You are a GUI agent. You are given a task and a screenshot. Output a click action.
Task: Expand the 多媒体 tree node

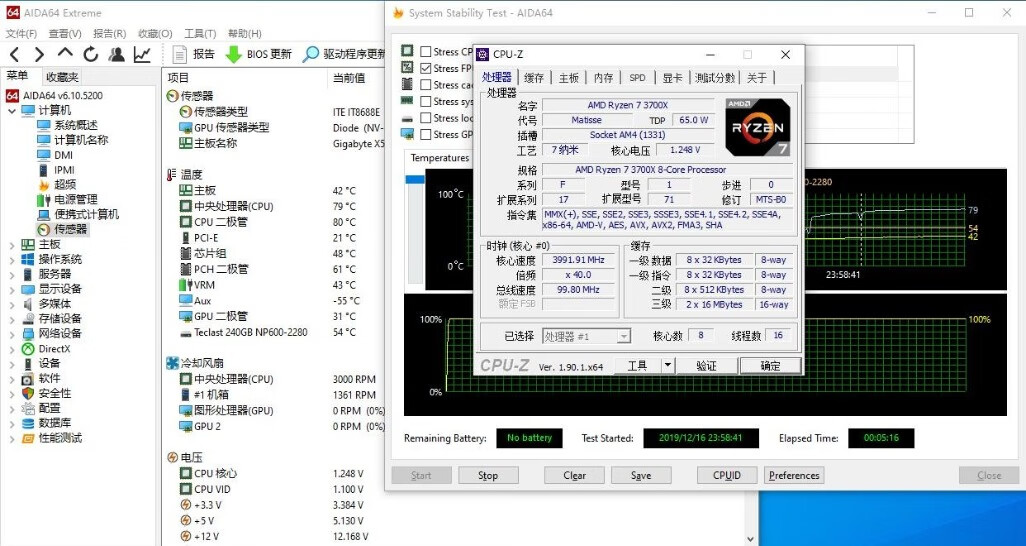point(12,304)
